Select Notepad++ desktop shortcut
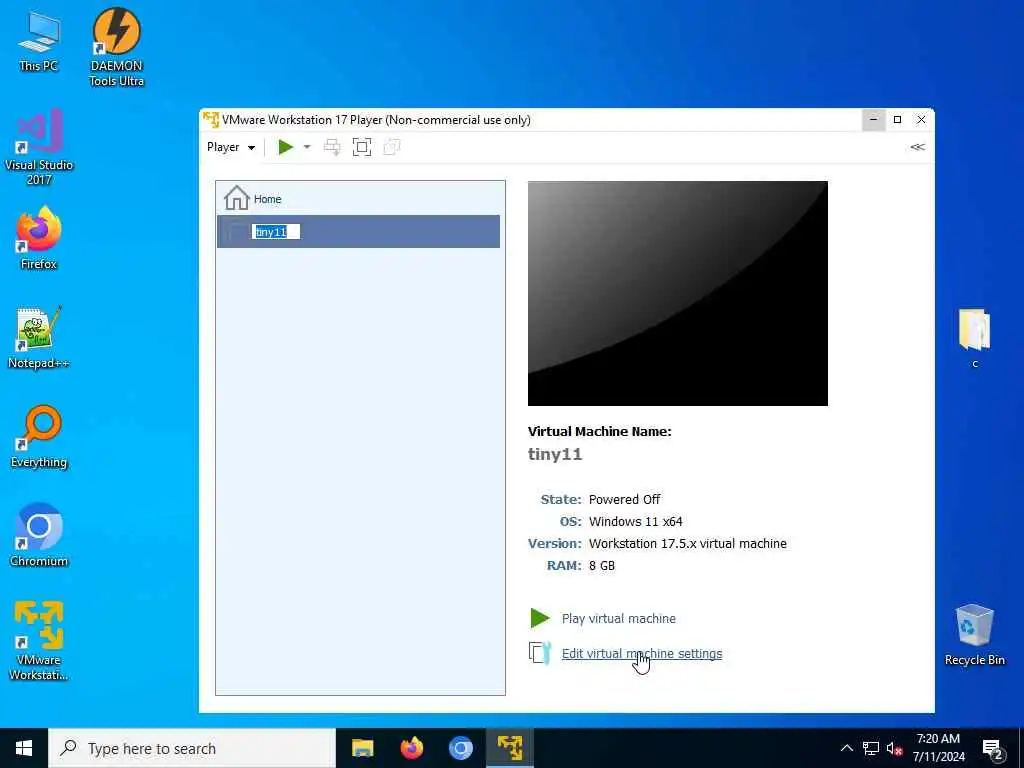 (x=39, y=338)
